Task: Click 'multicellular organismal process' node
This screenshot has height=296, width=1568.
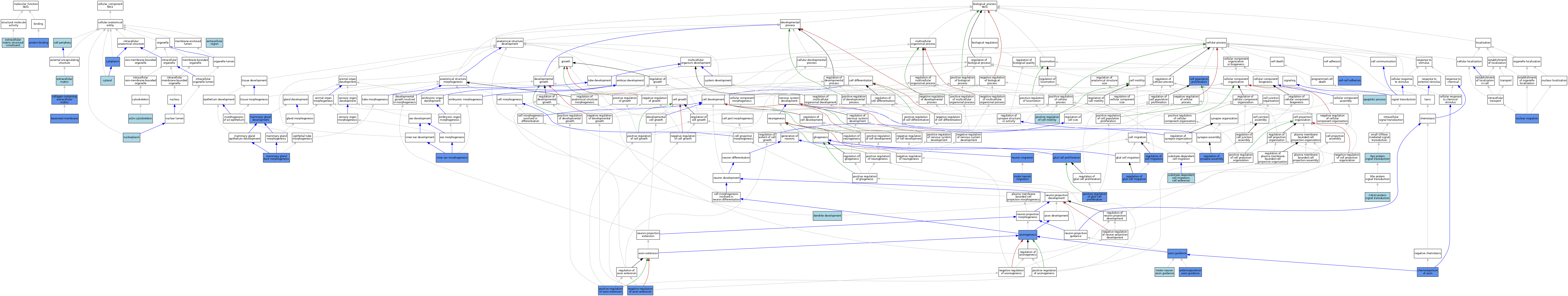Action: click(x=923, y=43)
